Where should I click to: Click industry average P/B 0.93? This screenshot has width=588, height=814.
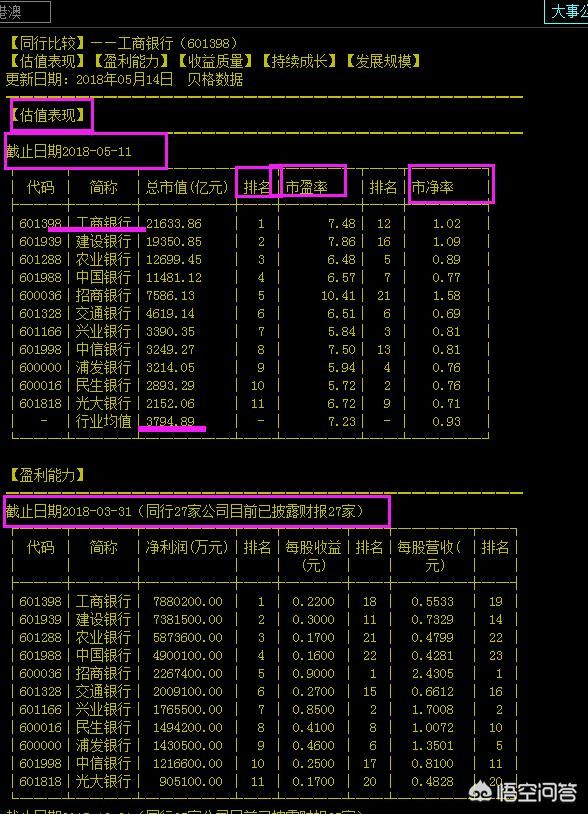446,422
